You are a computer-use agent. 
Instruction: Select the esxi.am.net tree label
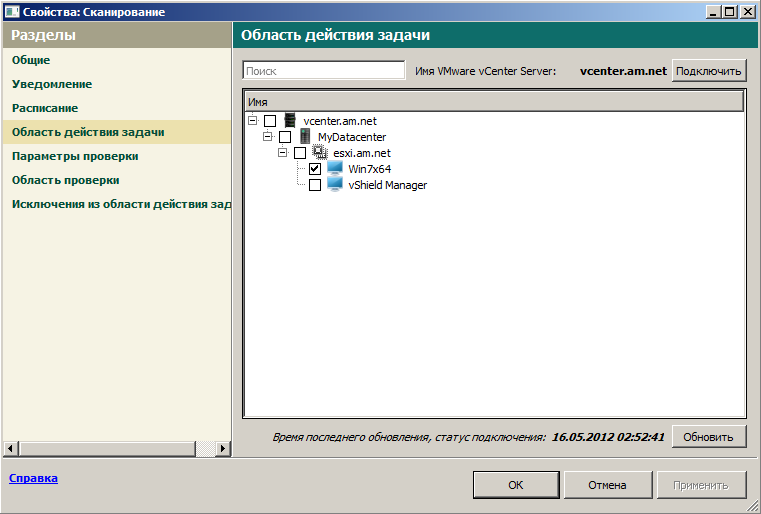pos(362,153)
